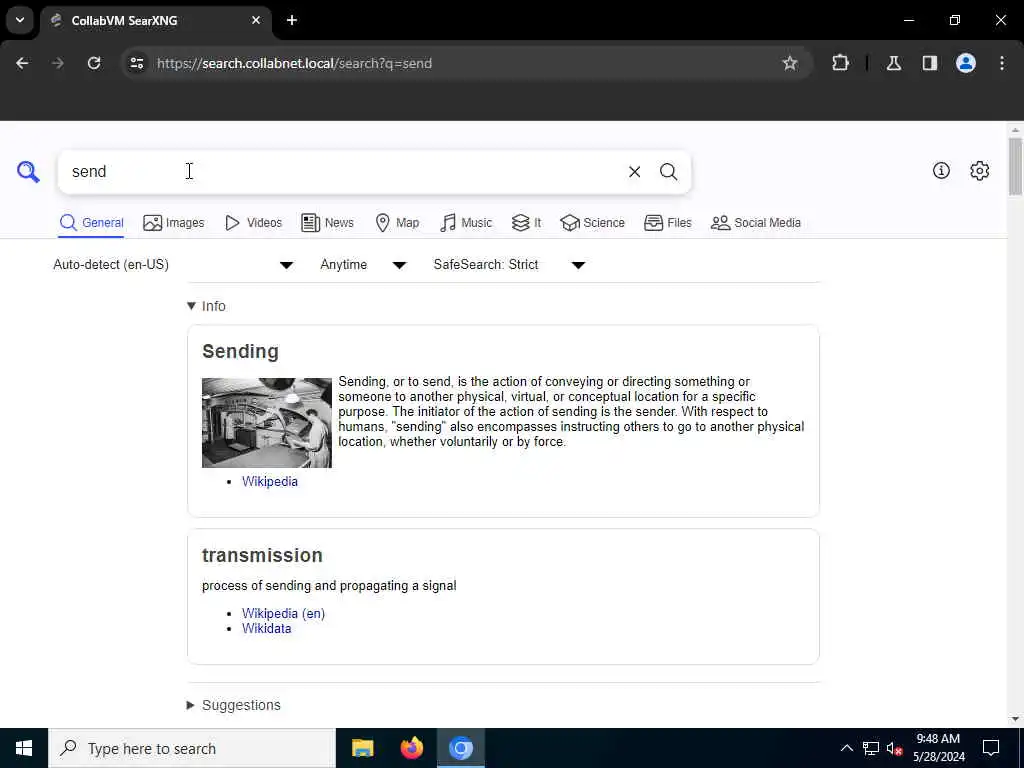This screenshot has height=768, width=1024.
Task: Switch to the Music tab
Action: 466,223
